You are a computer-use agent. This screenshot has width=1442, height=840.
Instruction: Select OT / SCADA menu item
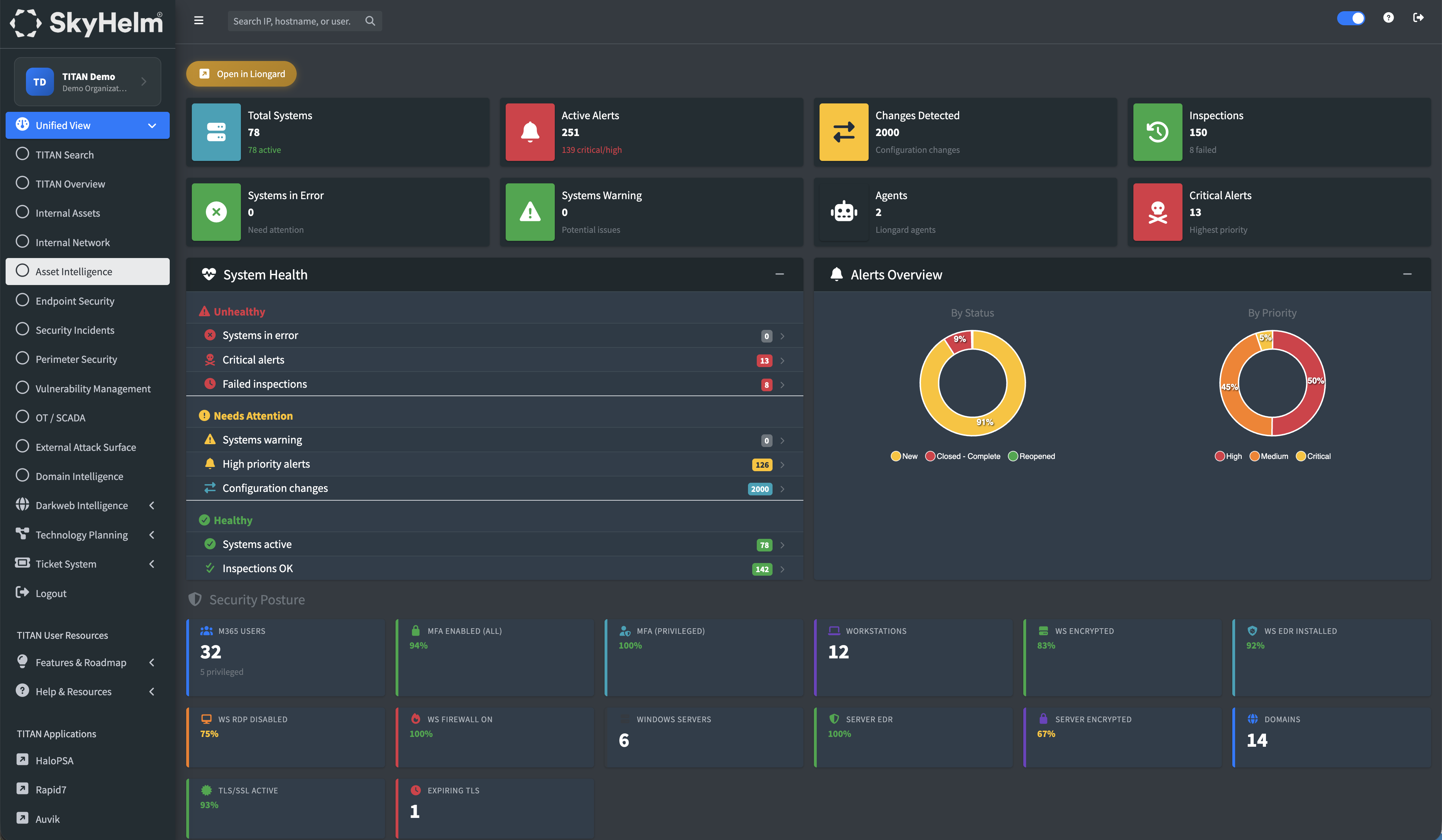tap(88, 417)
